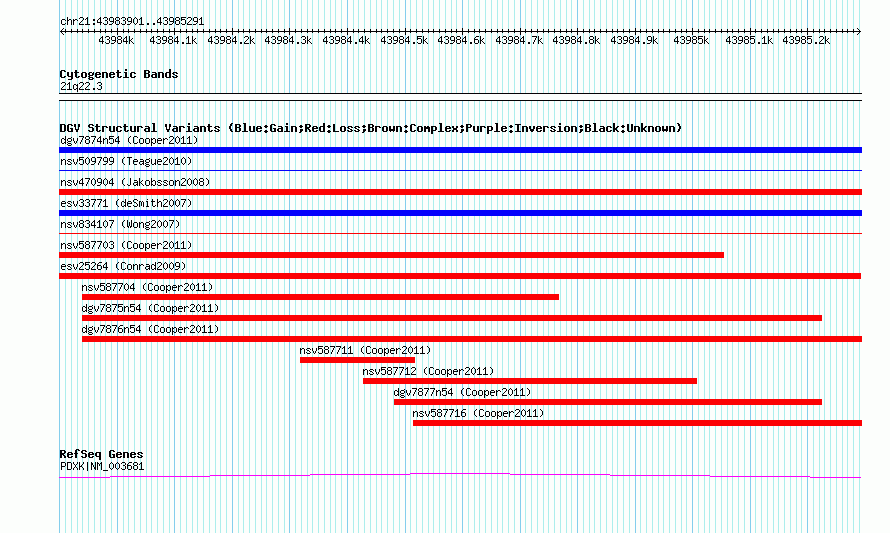This screenshot has width=890, height=533.
Task: Click the 43984.6k ruler tick label
Action: [461, 40]
